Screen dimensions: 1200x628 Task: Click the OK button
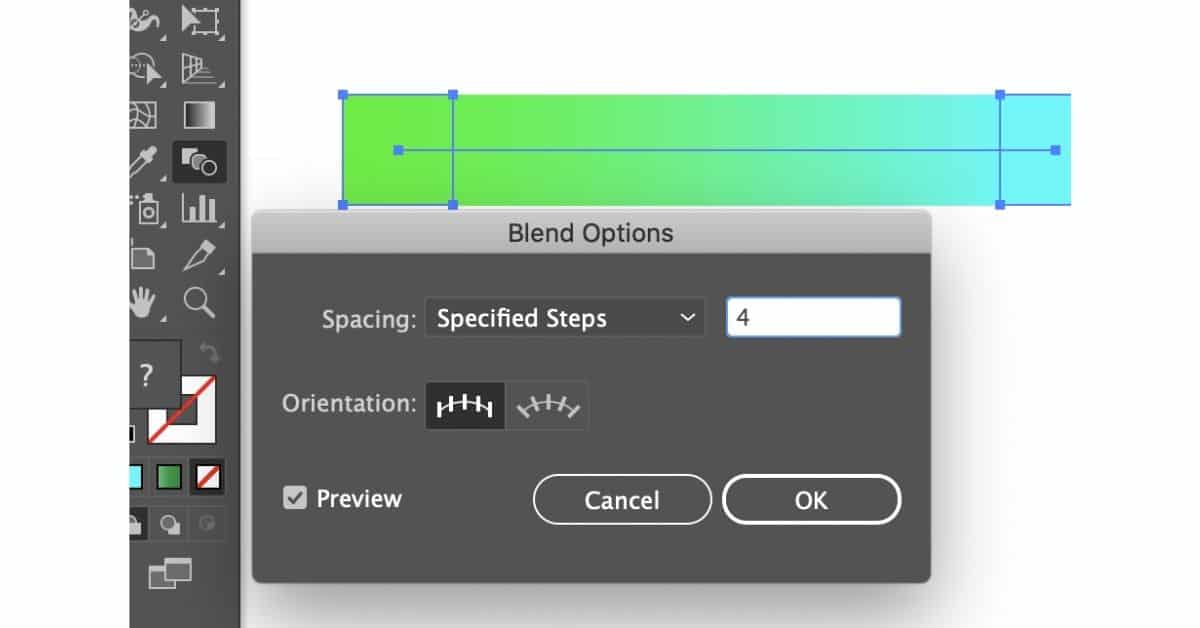click(812, 500)
